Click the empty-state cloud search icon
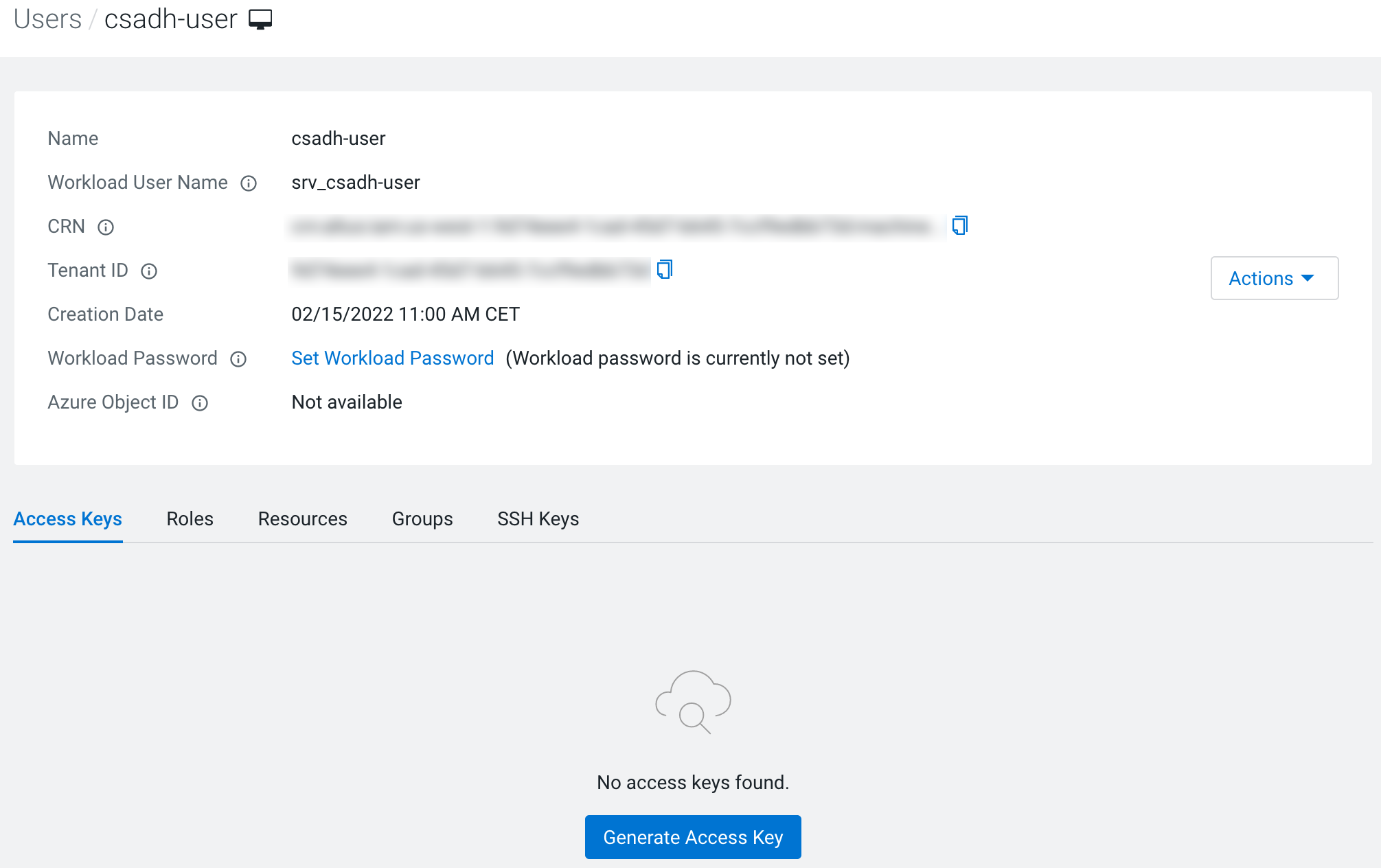Image resolution: width=1381 pixels, height=868 pixels. click(693, 702)
